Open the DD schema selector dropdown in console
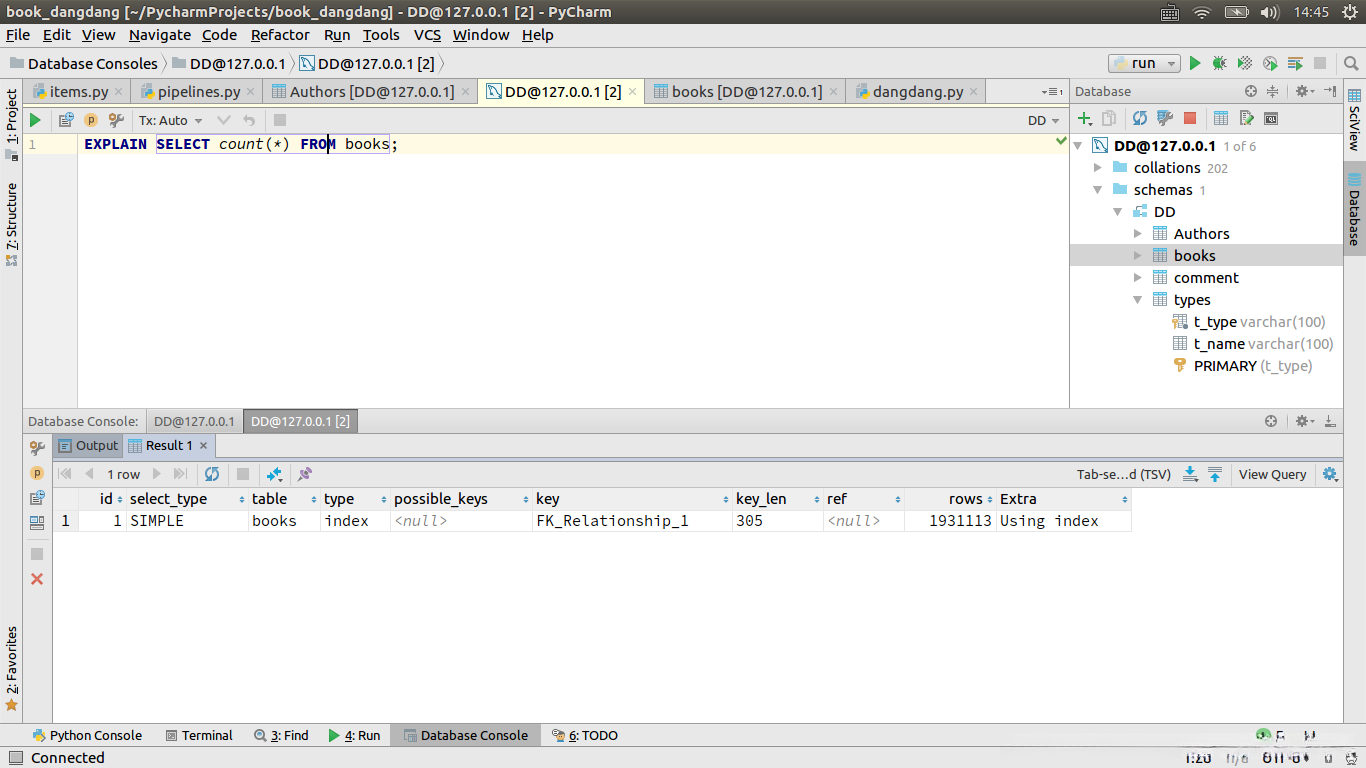This screenshot has height=768, width=1366. click(1044, 120)
